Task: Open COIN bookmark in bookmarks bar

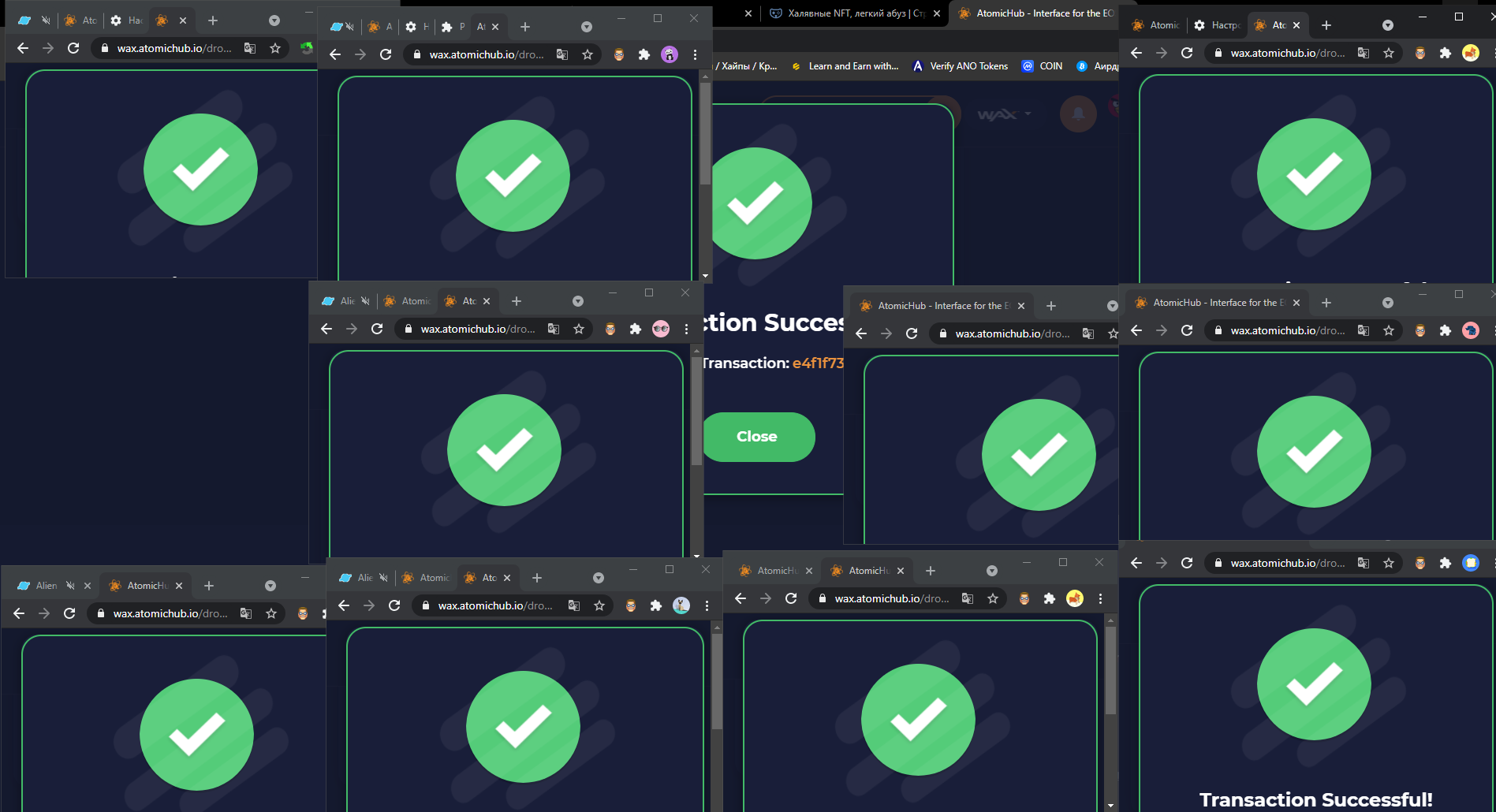Action: (x=1042, y=66)
